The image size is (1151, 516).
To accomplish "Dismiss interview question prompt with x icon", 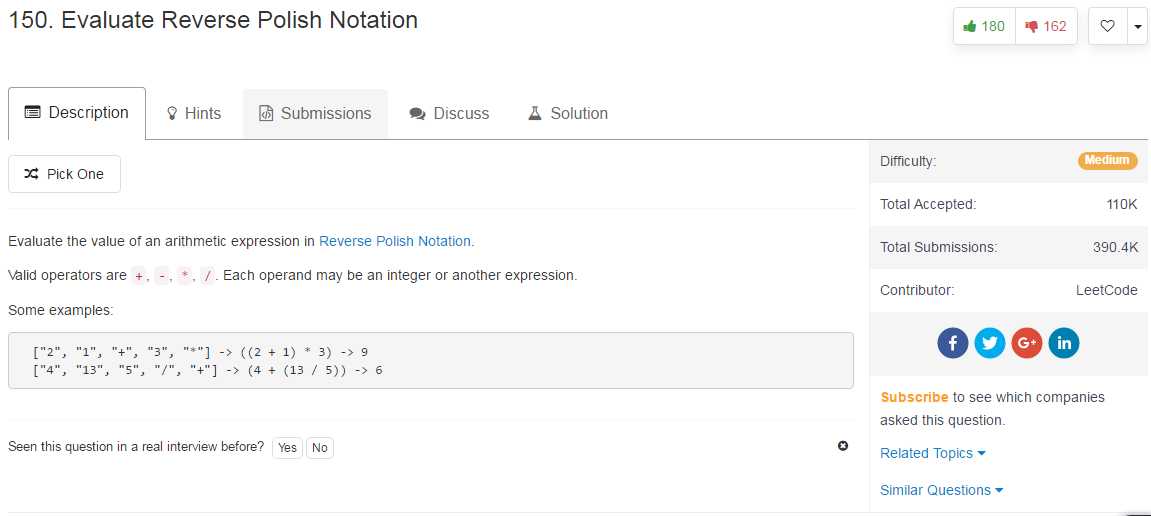I will coord(843,446).
